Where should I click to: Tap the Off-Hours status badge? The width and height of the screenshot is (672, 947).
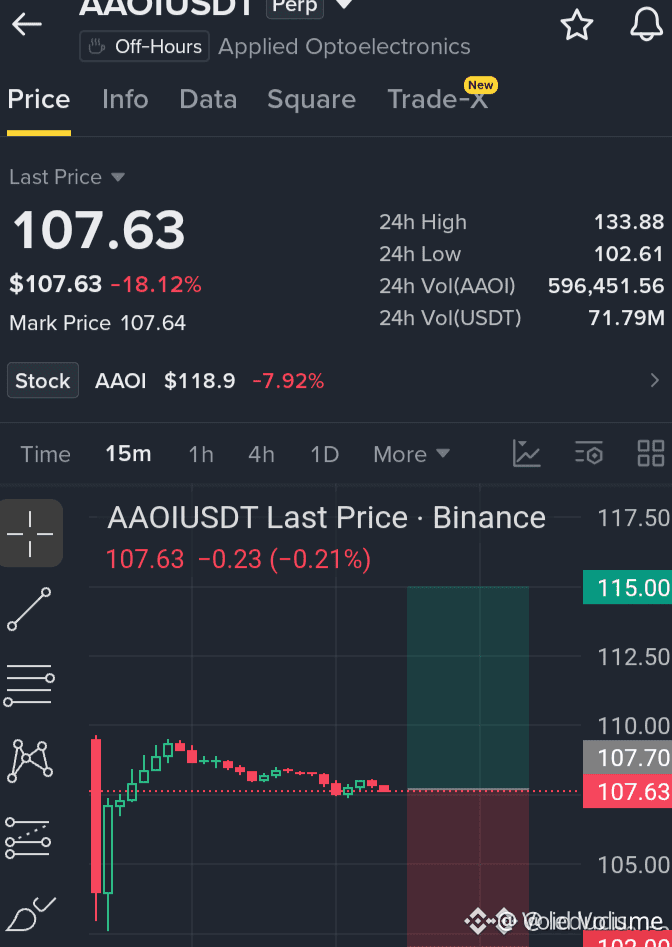click(144, 47)
